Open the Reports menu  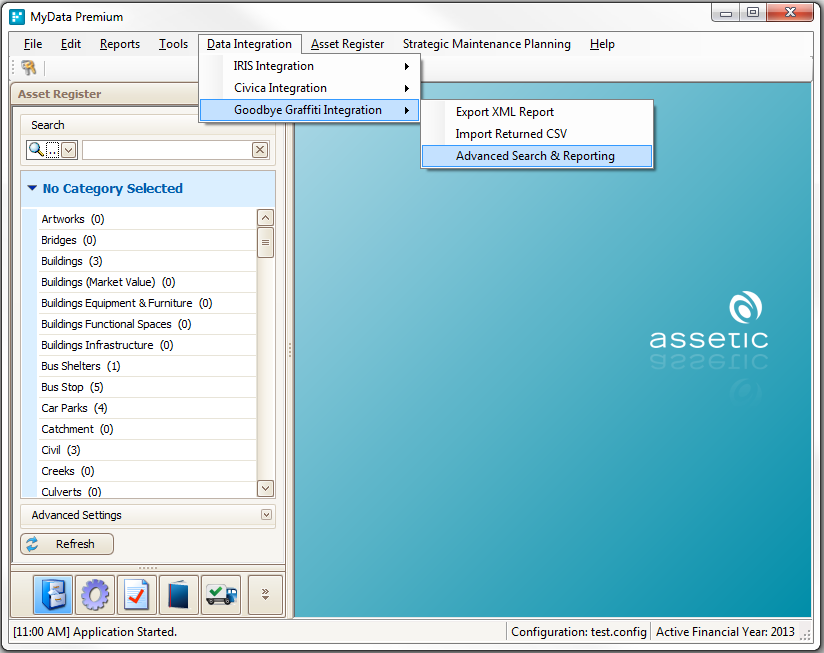point(120,44)
